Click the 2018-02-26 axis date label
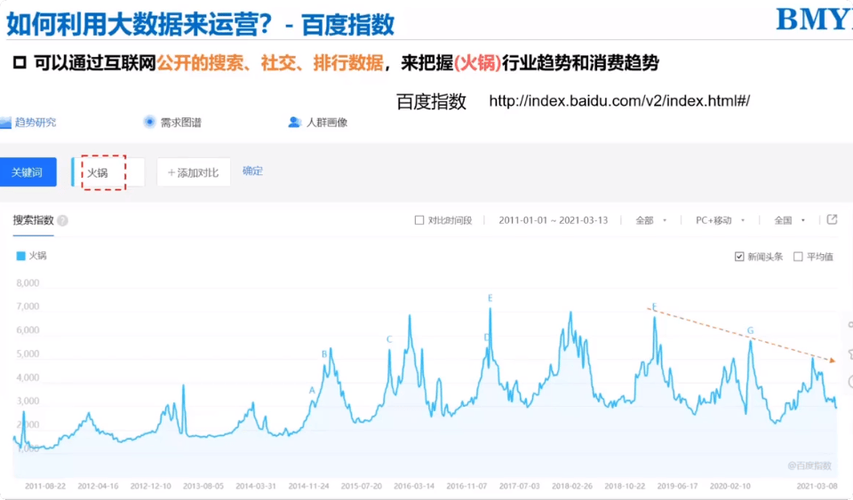This screenshot has width=853, height=500. point(572,486)
